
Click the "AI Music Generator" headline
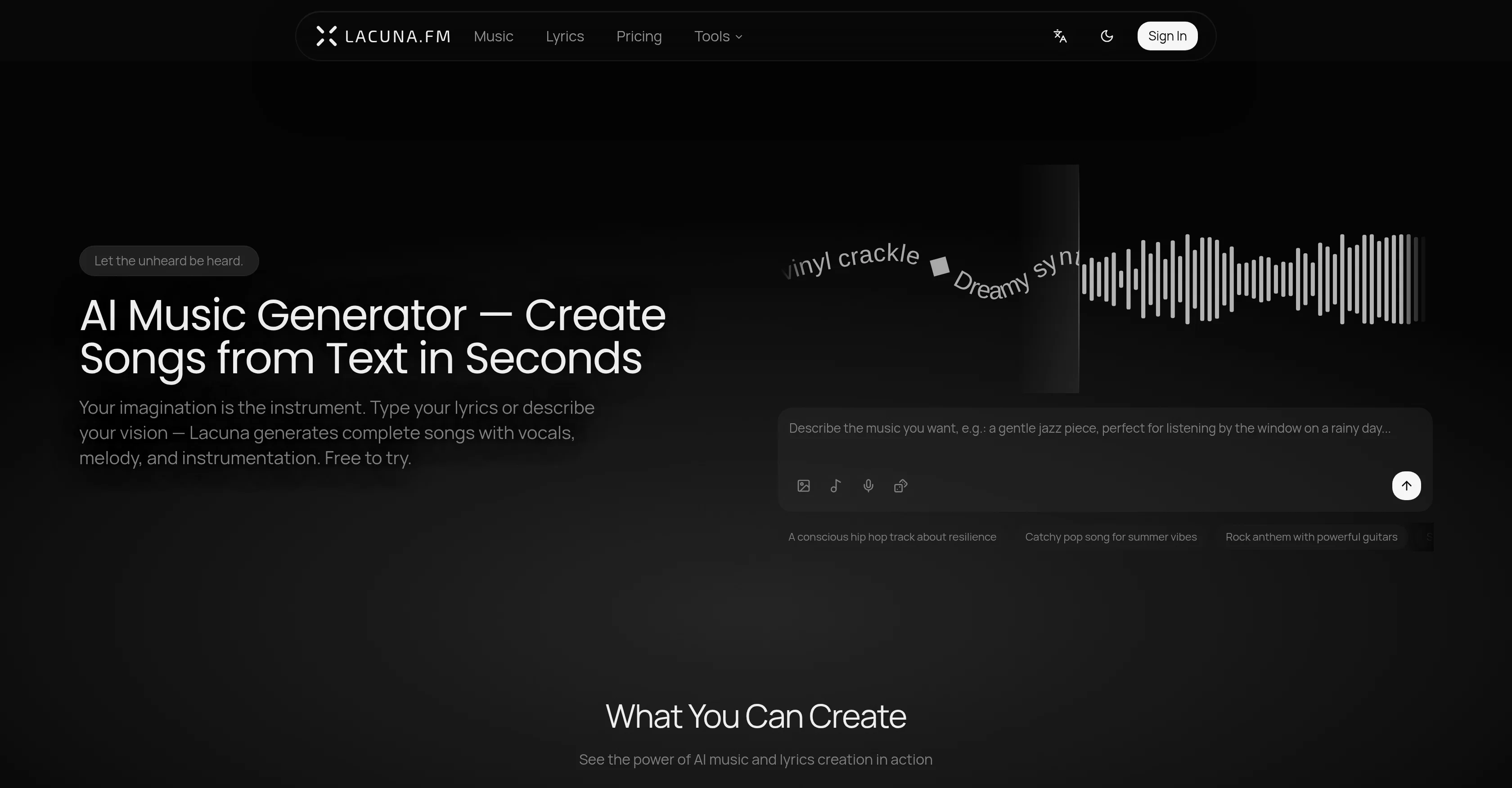click(373, 336)
